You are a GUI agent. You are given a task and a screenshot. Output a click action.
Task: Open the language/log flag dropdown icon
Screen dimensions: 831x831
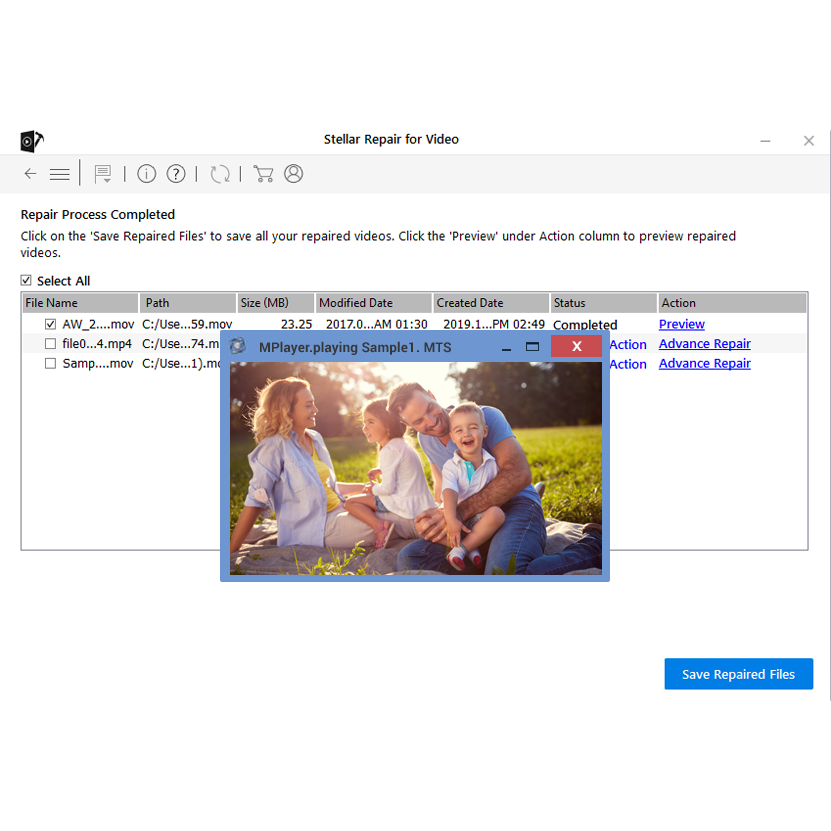tap(102, 174)
